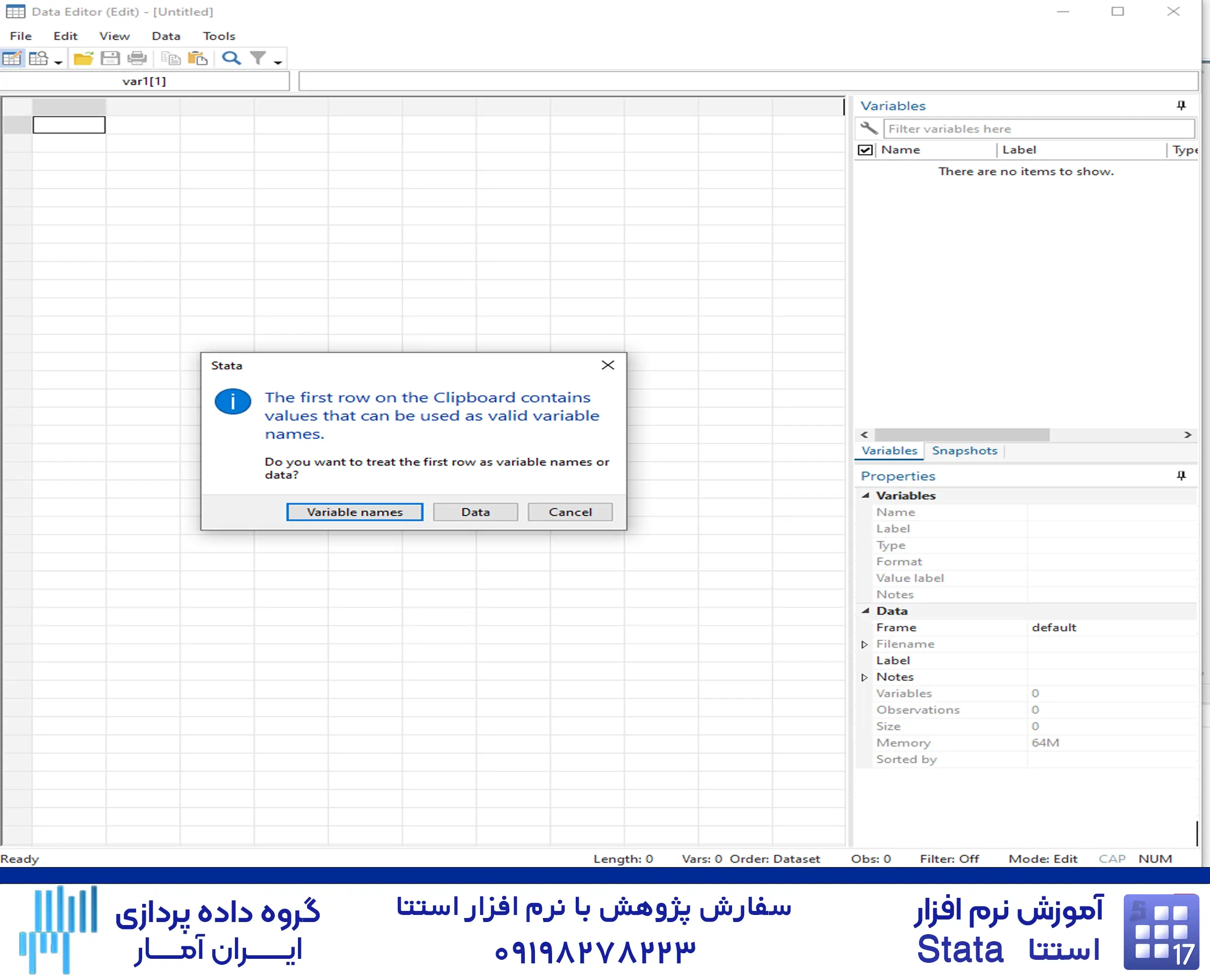Open a dataset with the folder icon
The width and height of the screenshot is (1210, 980).
[83, 57]
